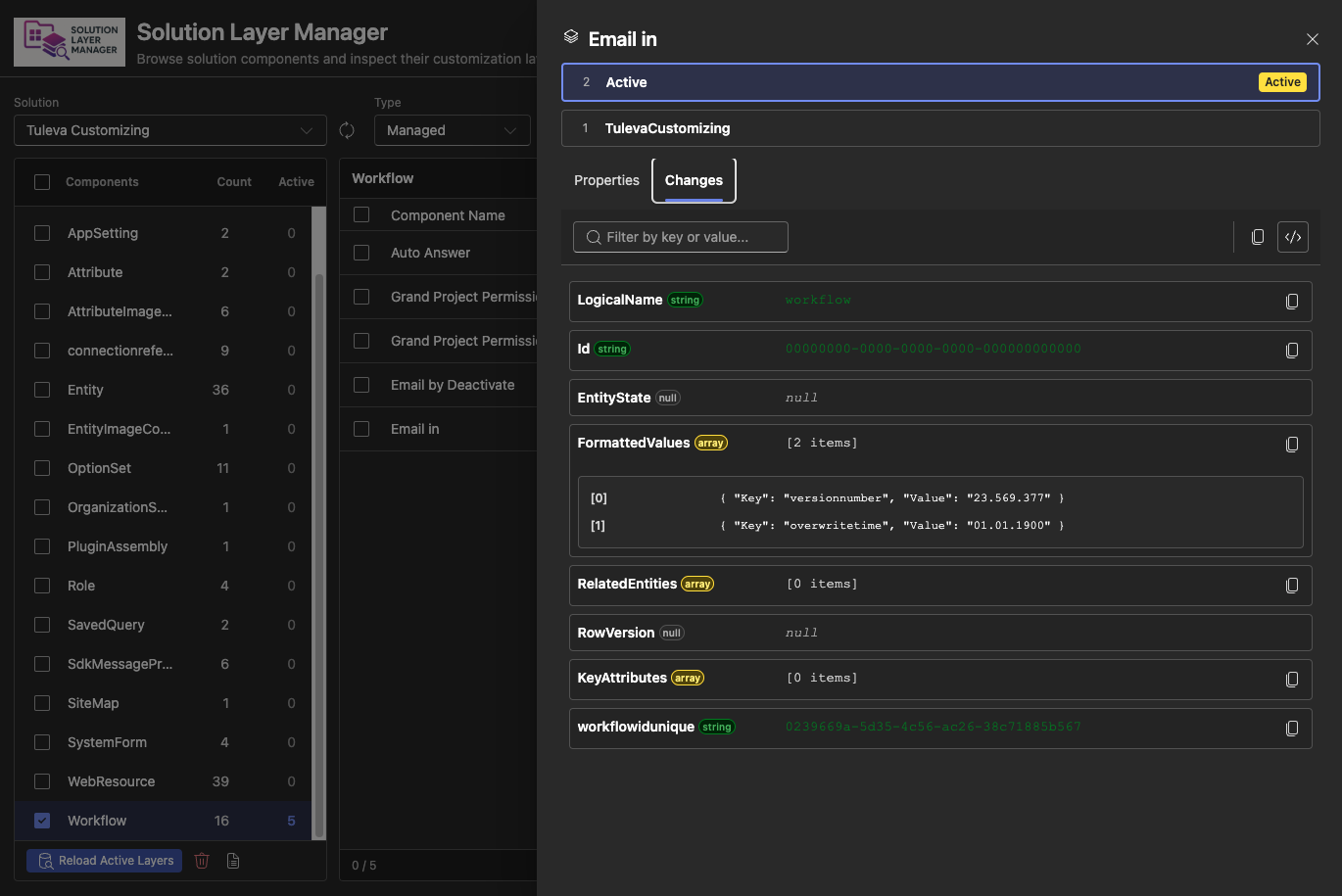Expand the KeyAttributes array row
1342x896 pixels.
(940, 679)
